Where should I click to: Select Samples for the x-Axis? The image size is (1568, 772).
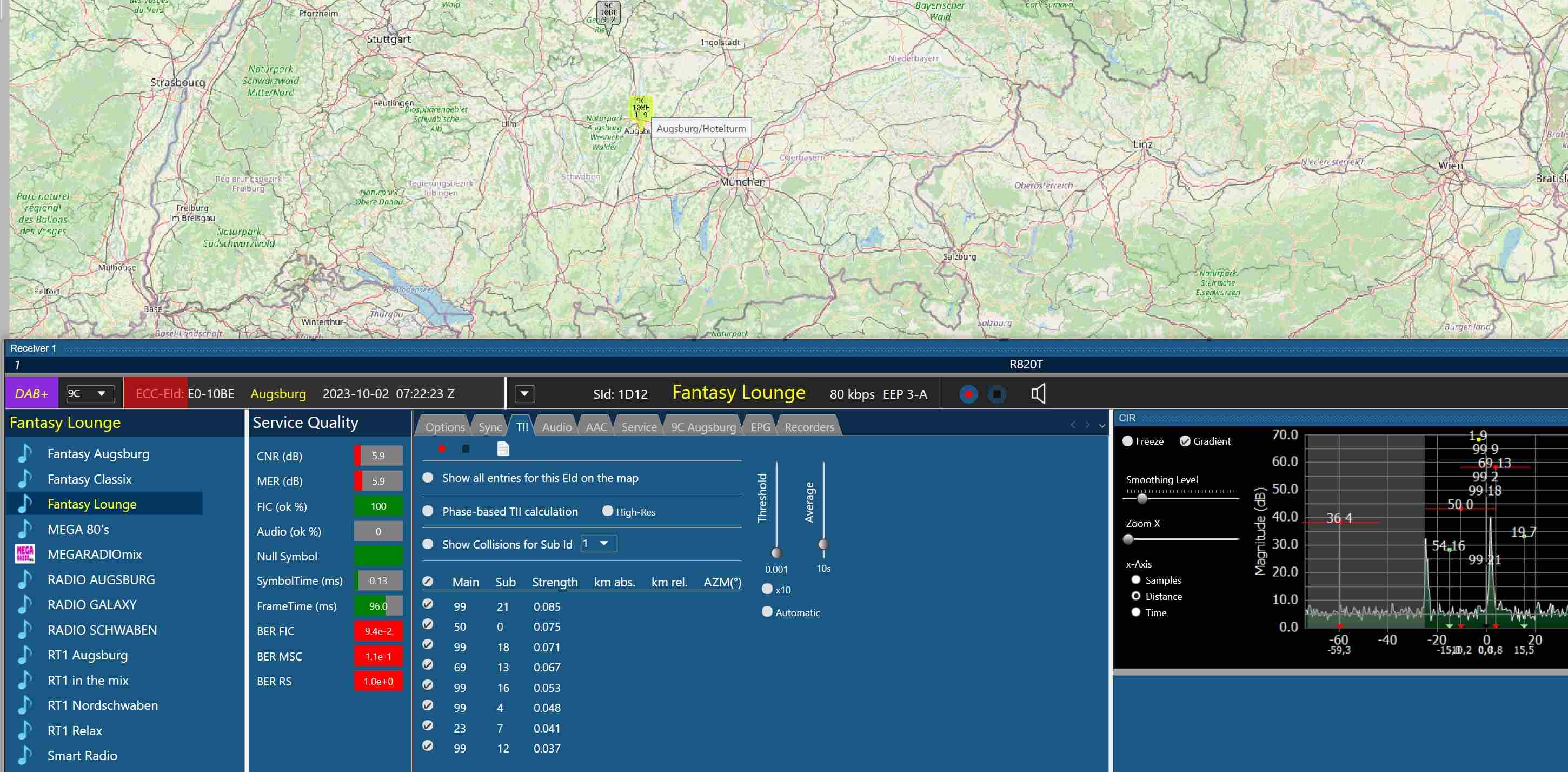coord(1136,580)
